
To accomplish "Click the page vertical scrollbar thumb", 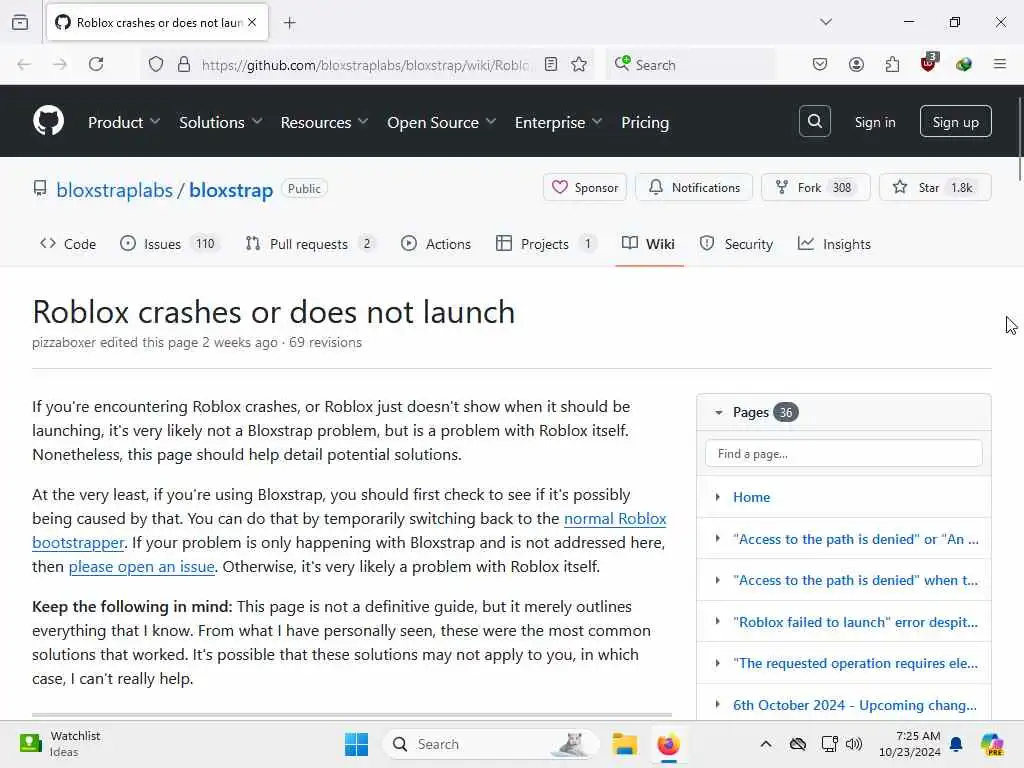I will point(1019,138).
